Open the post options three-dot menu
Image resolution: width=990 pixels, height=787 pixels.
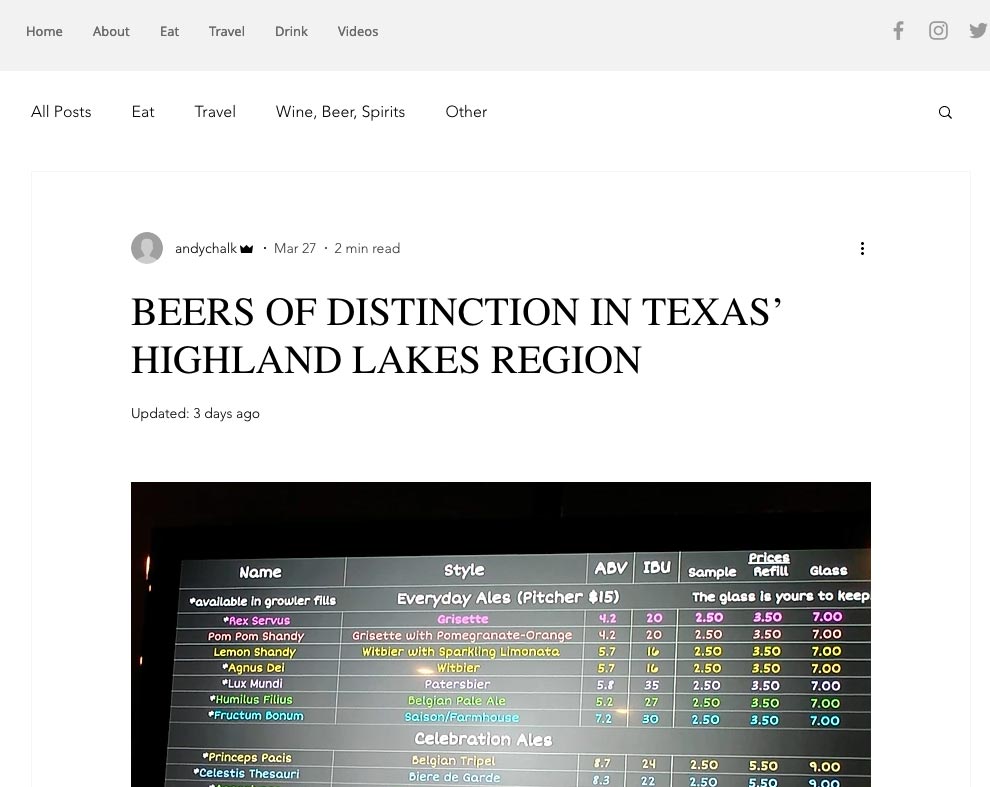[862, 248]
